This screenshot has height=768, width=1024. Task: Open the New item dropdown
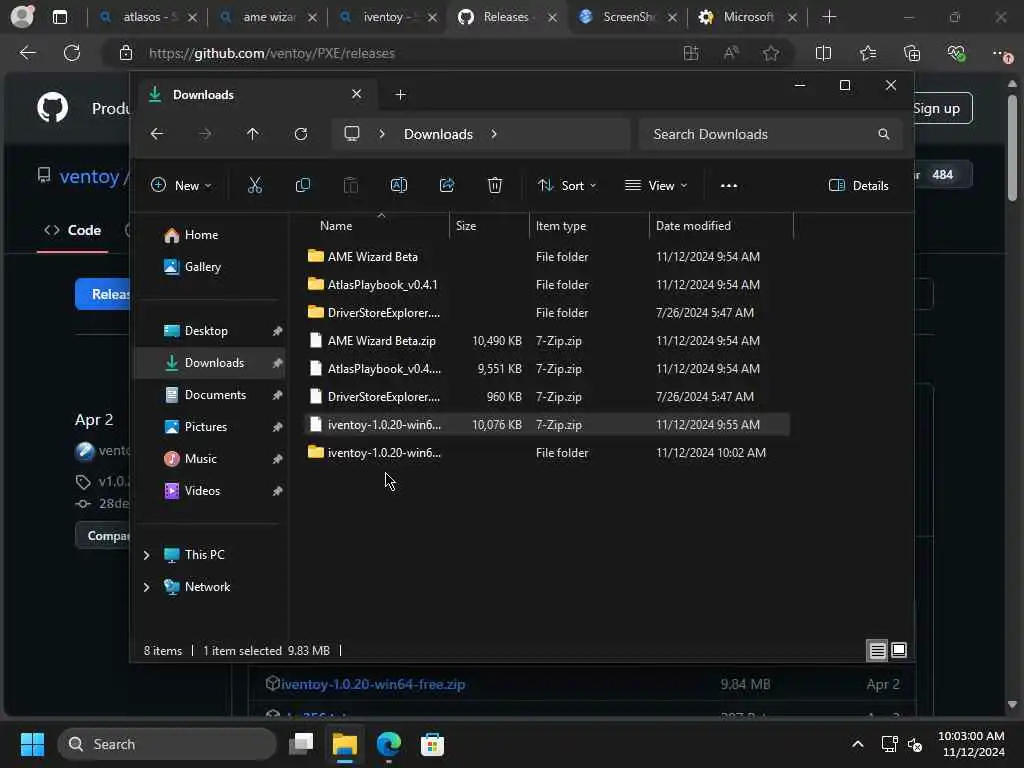(x=181, y=185)
